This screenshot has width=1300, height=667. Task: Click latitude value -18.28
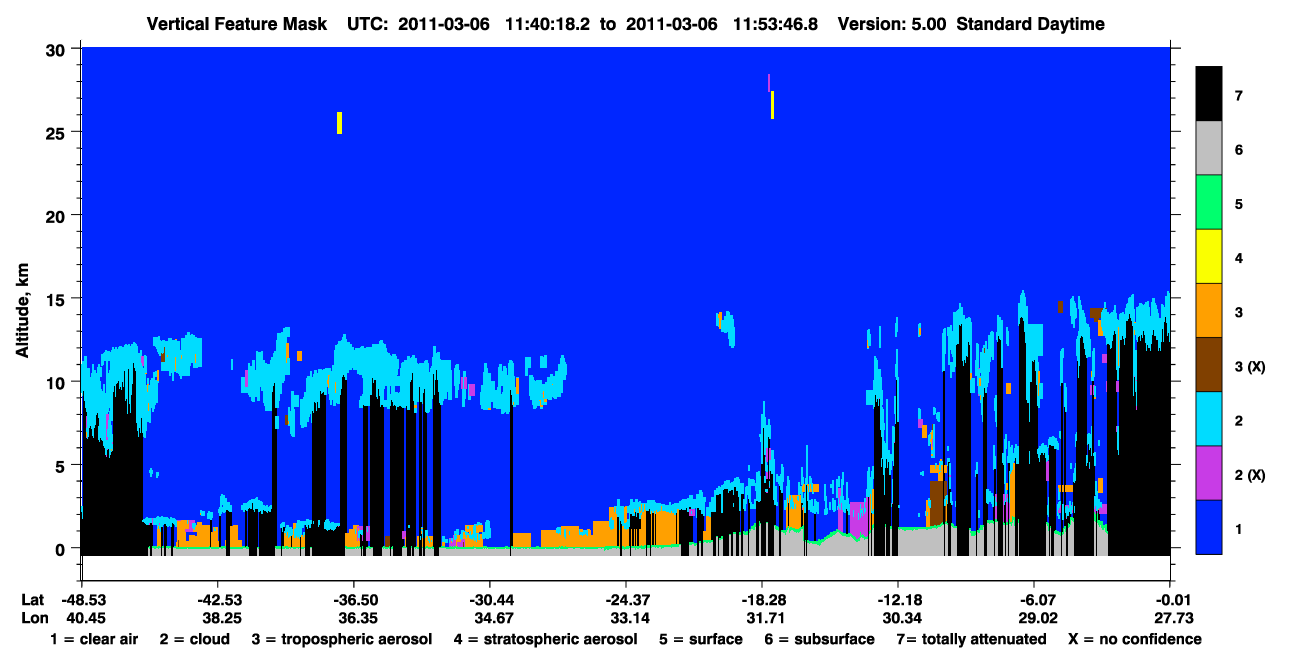761,599
